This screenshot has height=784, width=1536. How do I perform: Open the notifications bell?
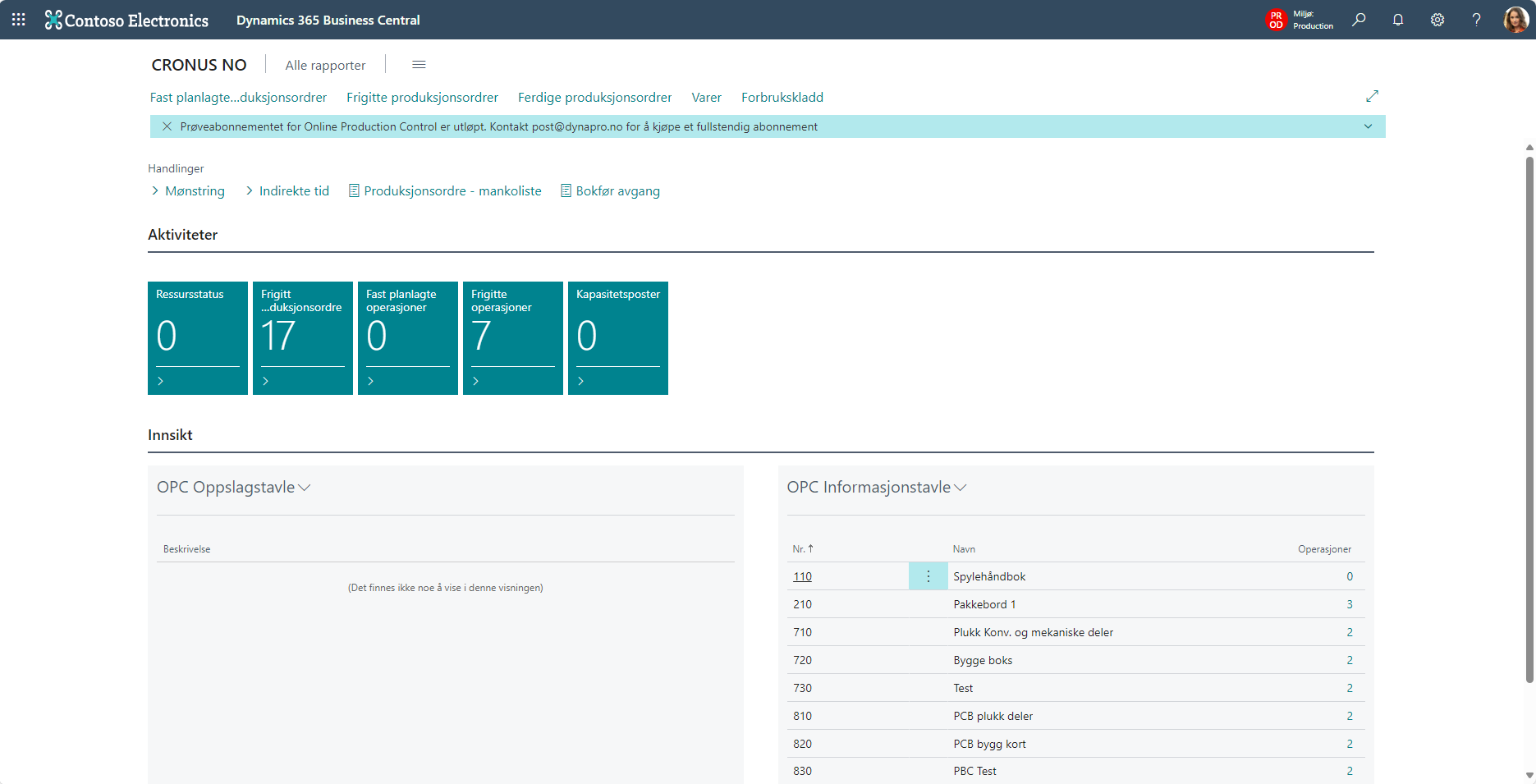point(1398,20)
